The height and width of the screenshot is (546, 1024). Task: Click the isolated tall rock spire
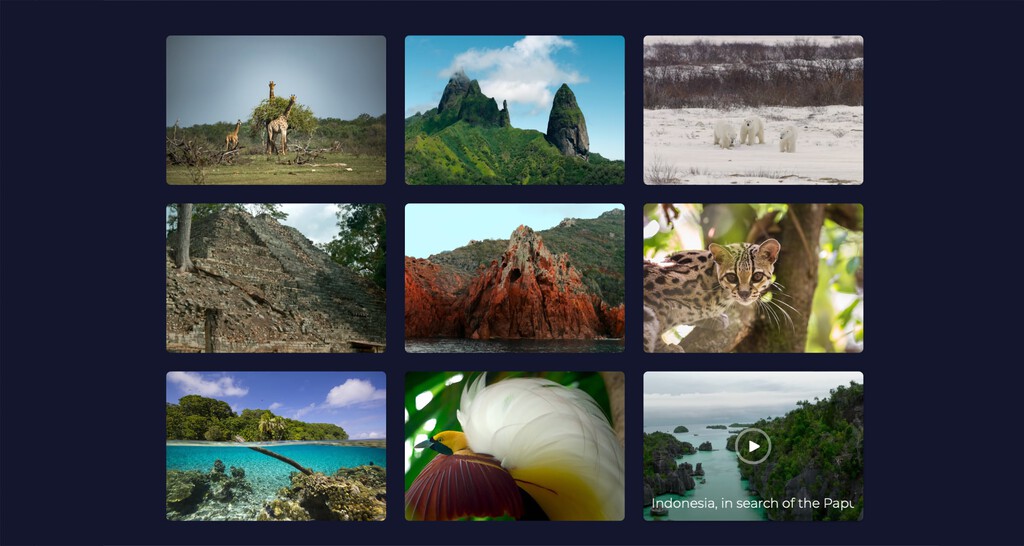(567, 122)
